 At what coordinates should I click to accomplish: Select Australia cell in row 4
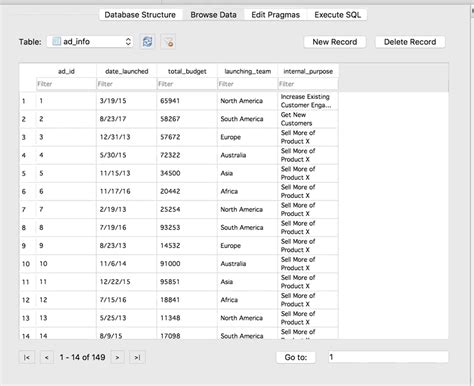247,155
